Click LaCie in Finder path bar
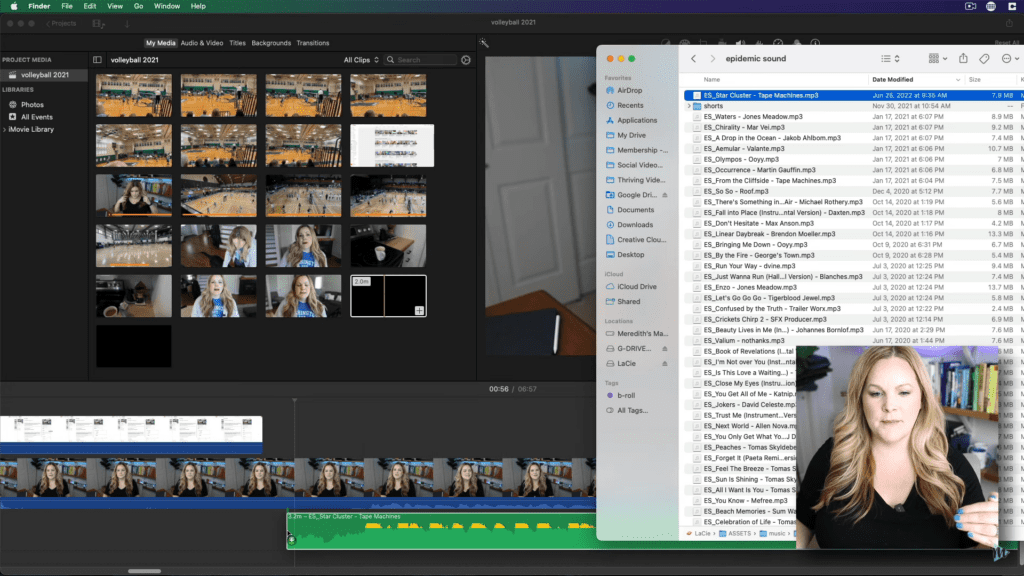Viewport: 1024px width, 576px height. coord(697,534)
